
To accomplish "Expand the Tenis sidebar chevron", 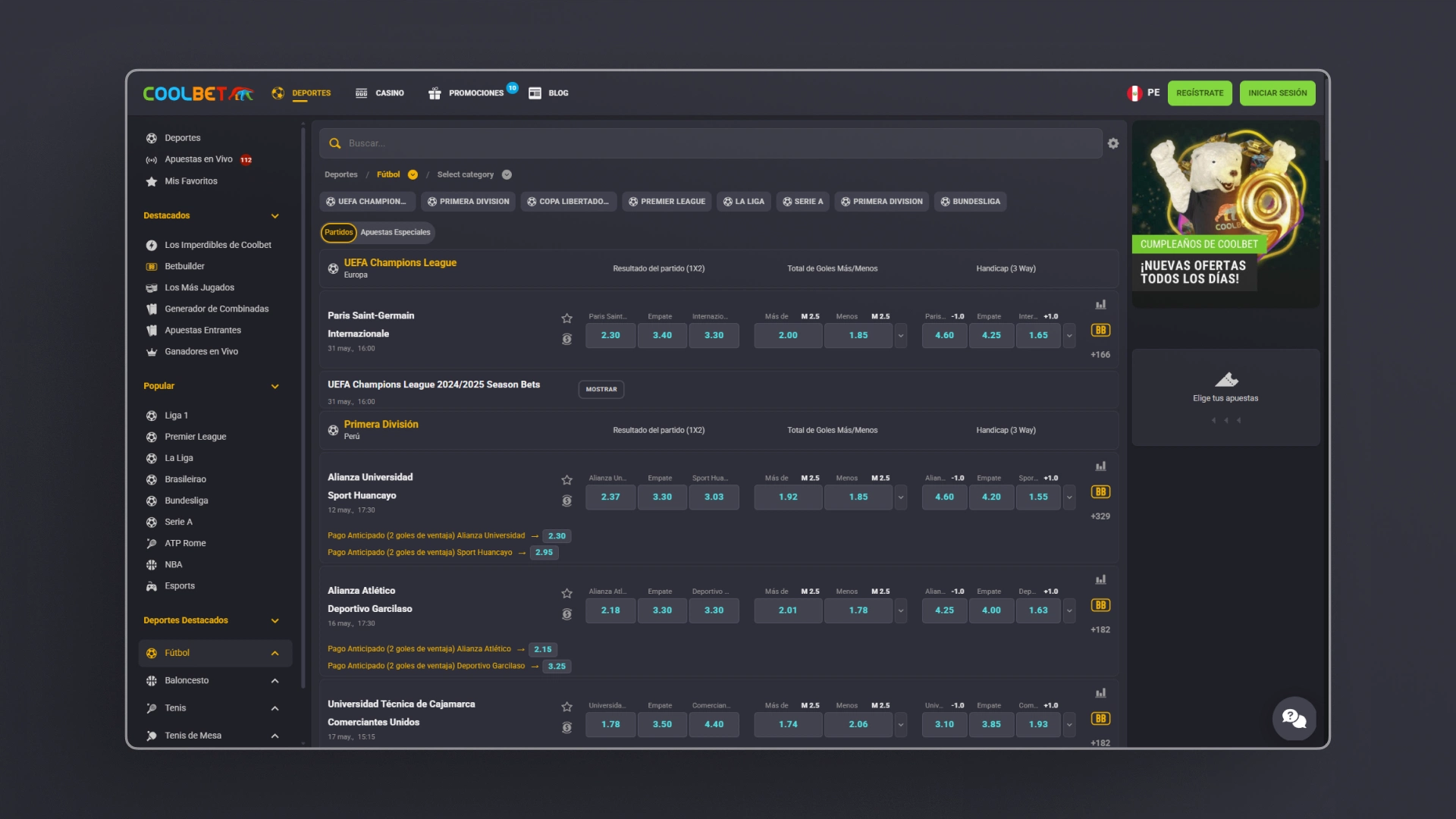I will click(x=275, y=709).
